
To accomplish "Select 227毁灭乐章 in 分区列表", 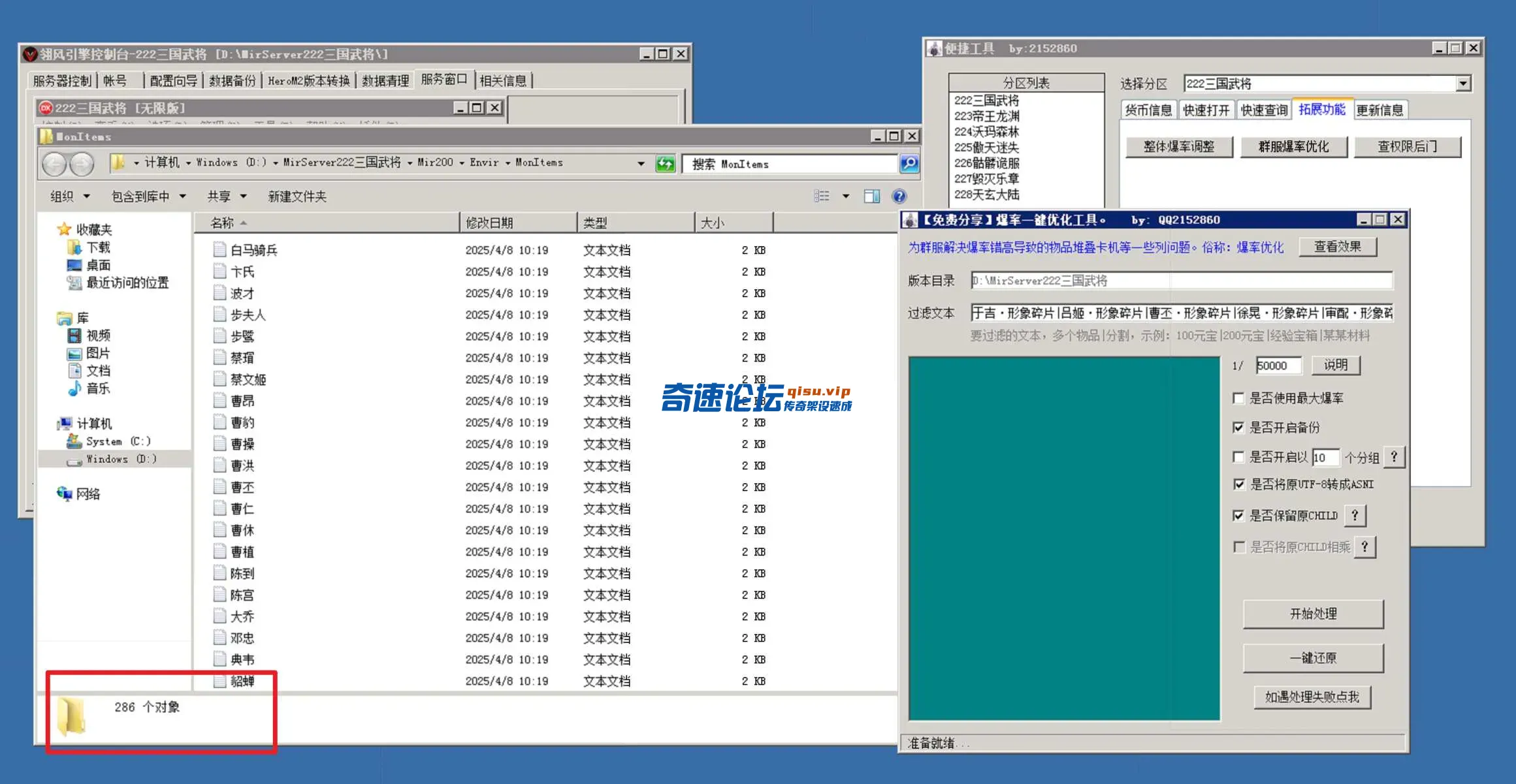I will coord(987,179).
